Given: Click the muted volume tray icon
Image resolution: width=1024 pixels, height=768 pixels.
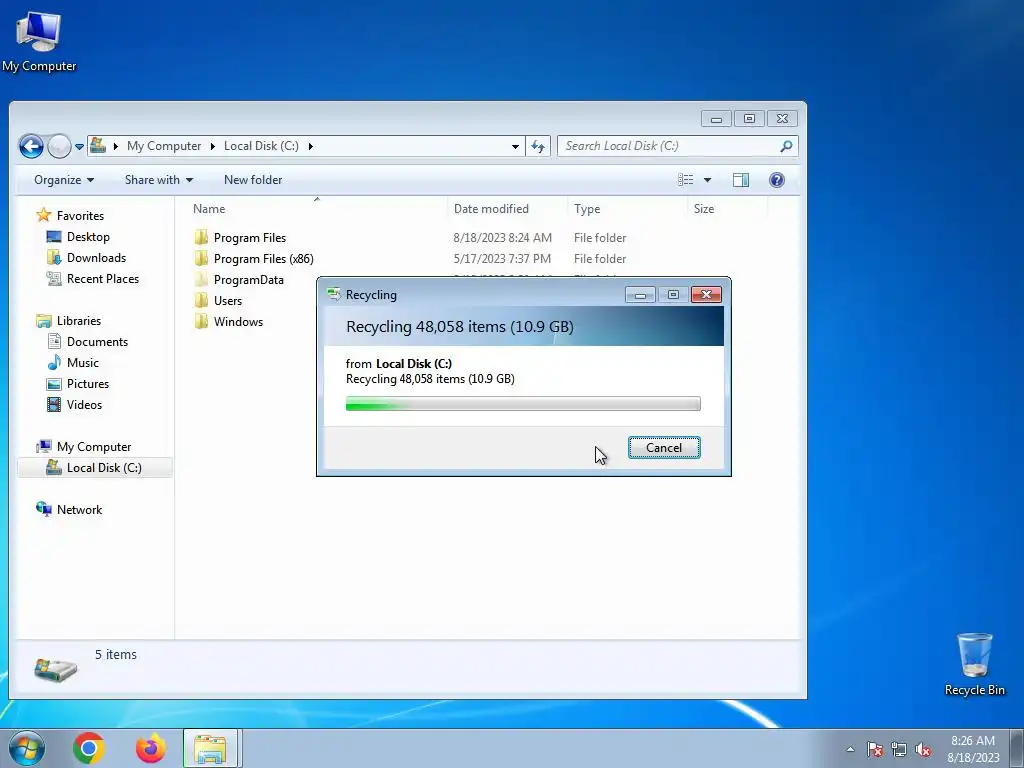Looking at the screenshot, I should (923, 749).
